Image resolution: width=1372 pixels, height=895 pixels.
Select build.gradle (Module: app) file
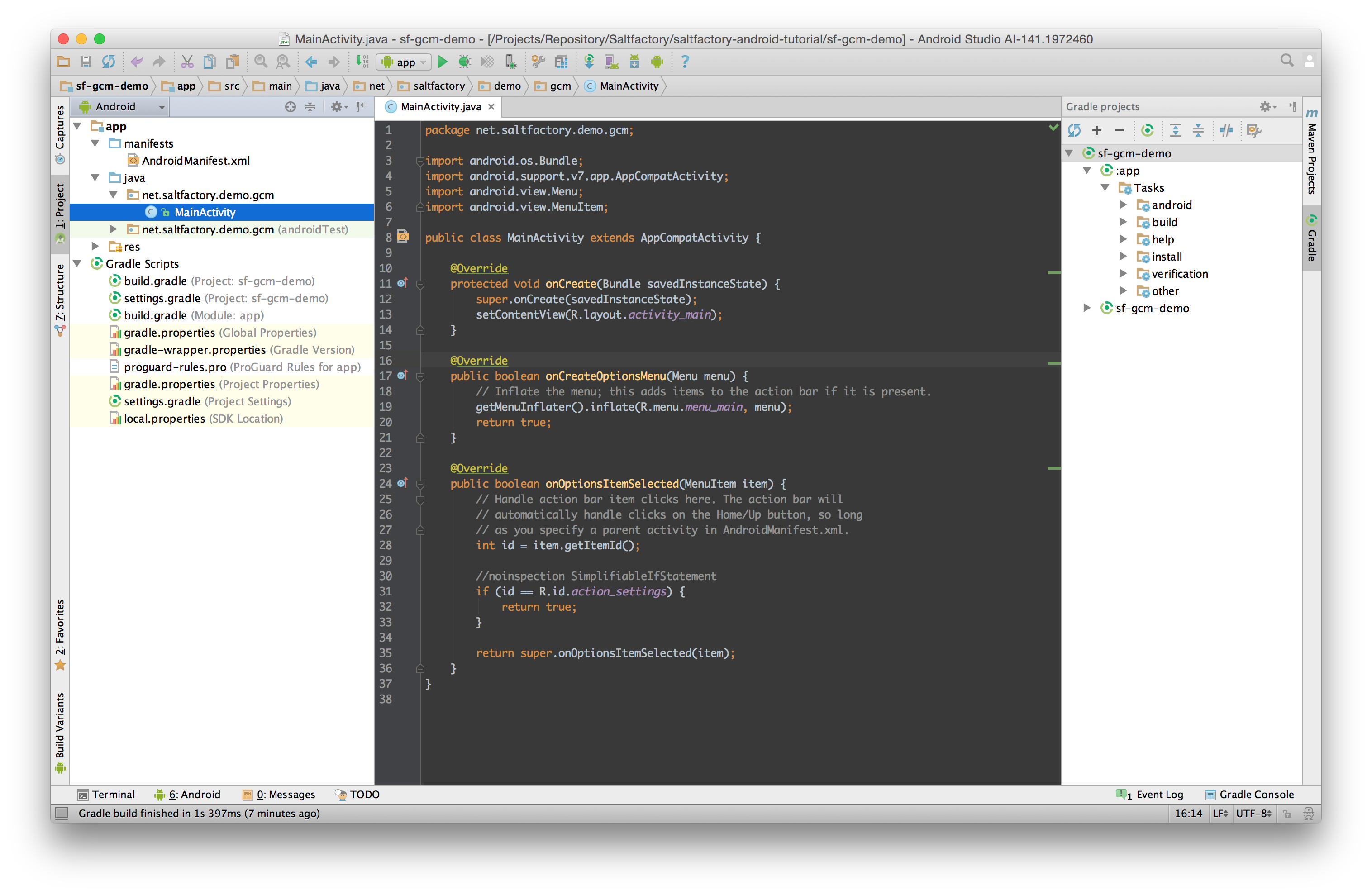click(187, 315)
